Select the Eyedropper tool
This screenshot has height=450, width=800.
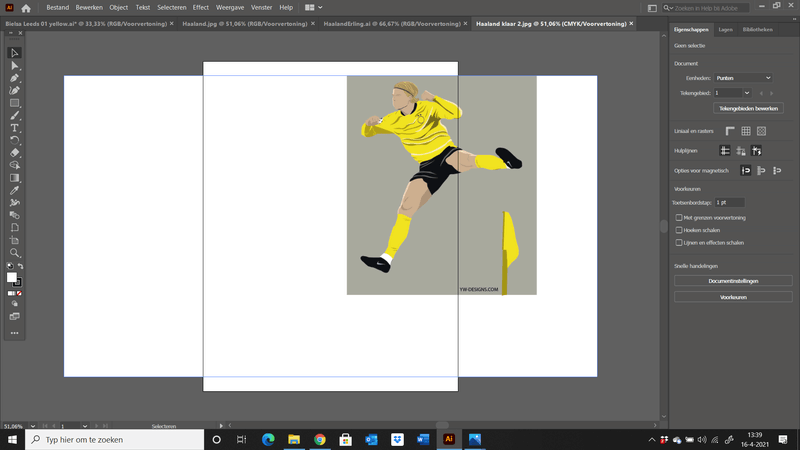(14, 190)
